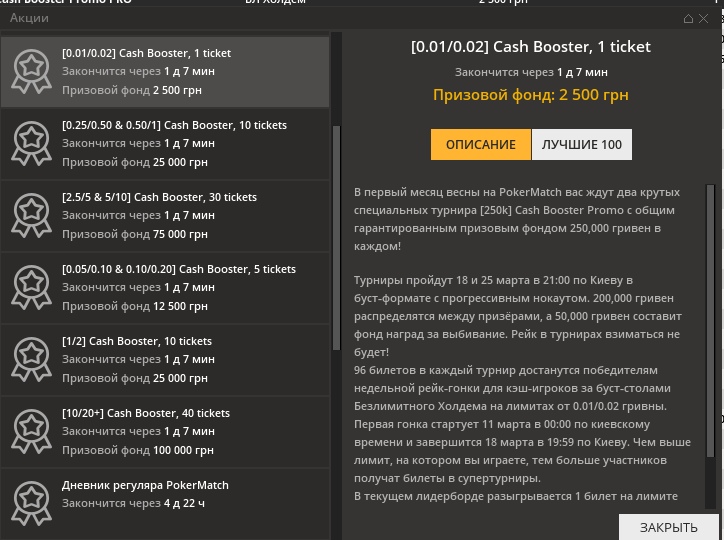The image size is (724, 540).
Task: Click badge icon of [1/2] Cash Booster
Action: tap(31, 360)
